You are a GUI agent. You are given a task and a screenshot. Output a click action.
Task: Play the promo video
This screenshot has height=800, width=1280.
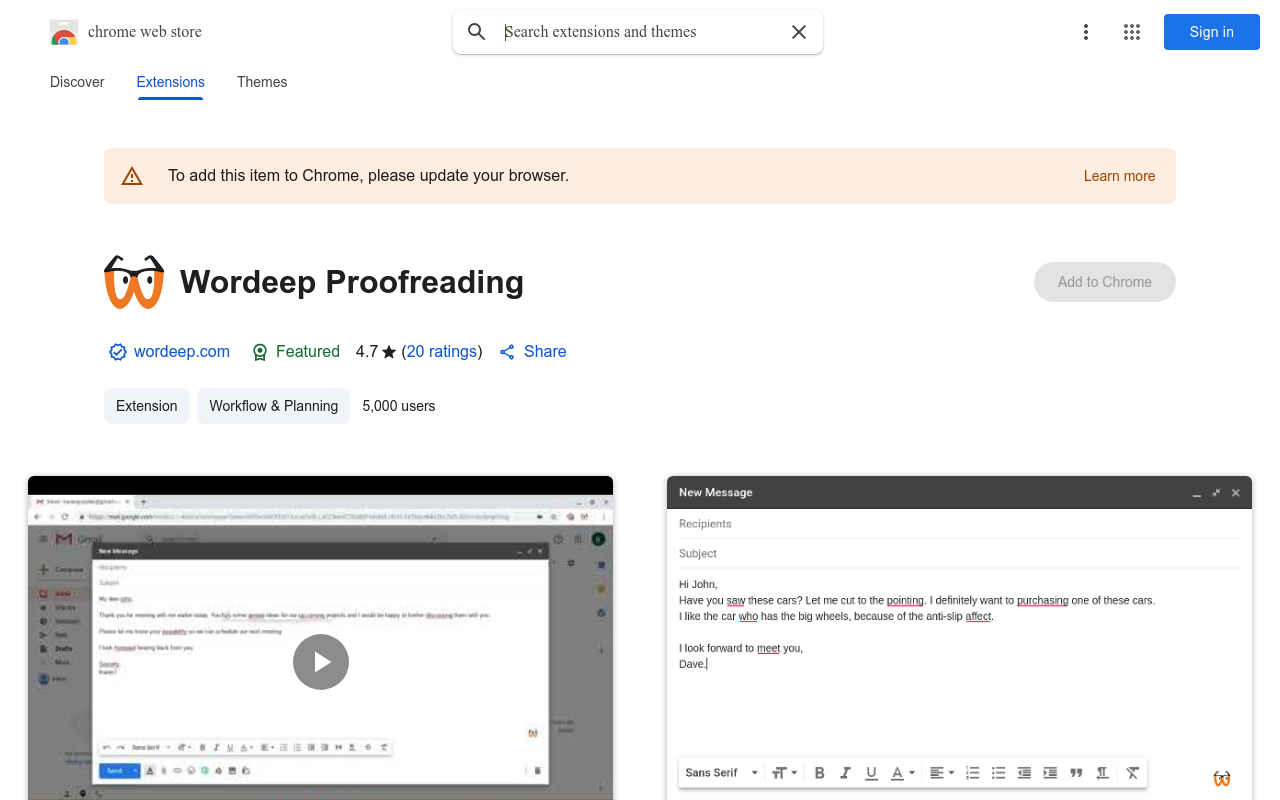coord(321,662)
